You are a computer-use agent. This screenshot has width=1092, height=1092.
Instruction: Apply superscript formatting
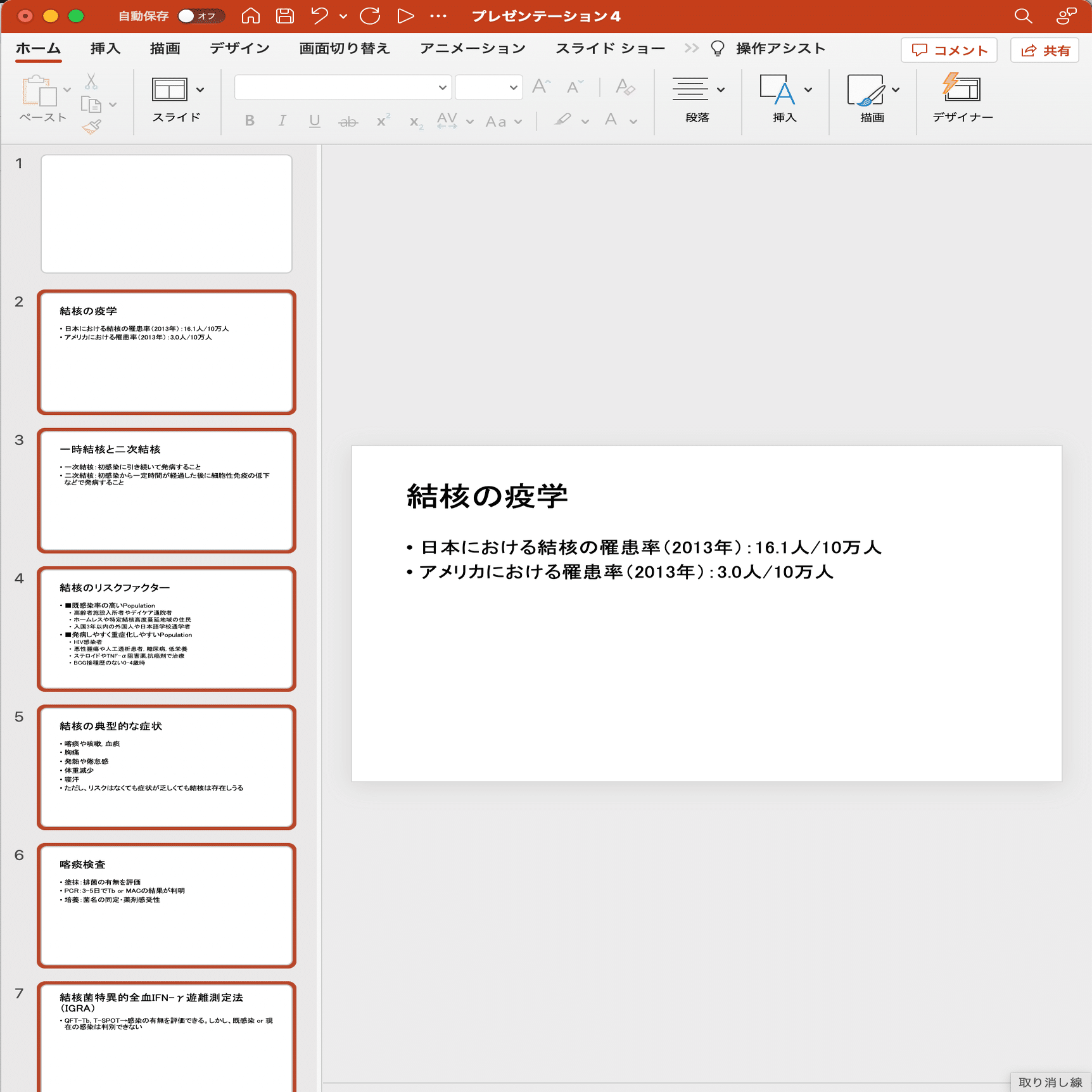[x=381, y=121]
